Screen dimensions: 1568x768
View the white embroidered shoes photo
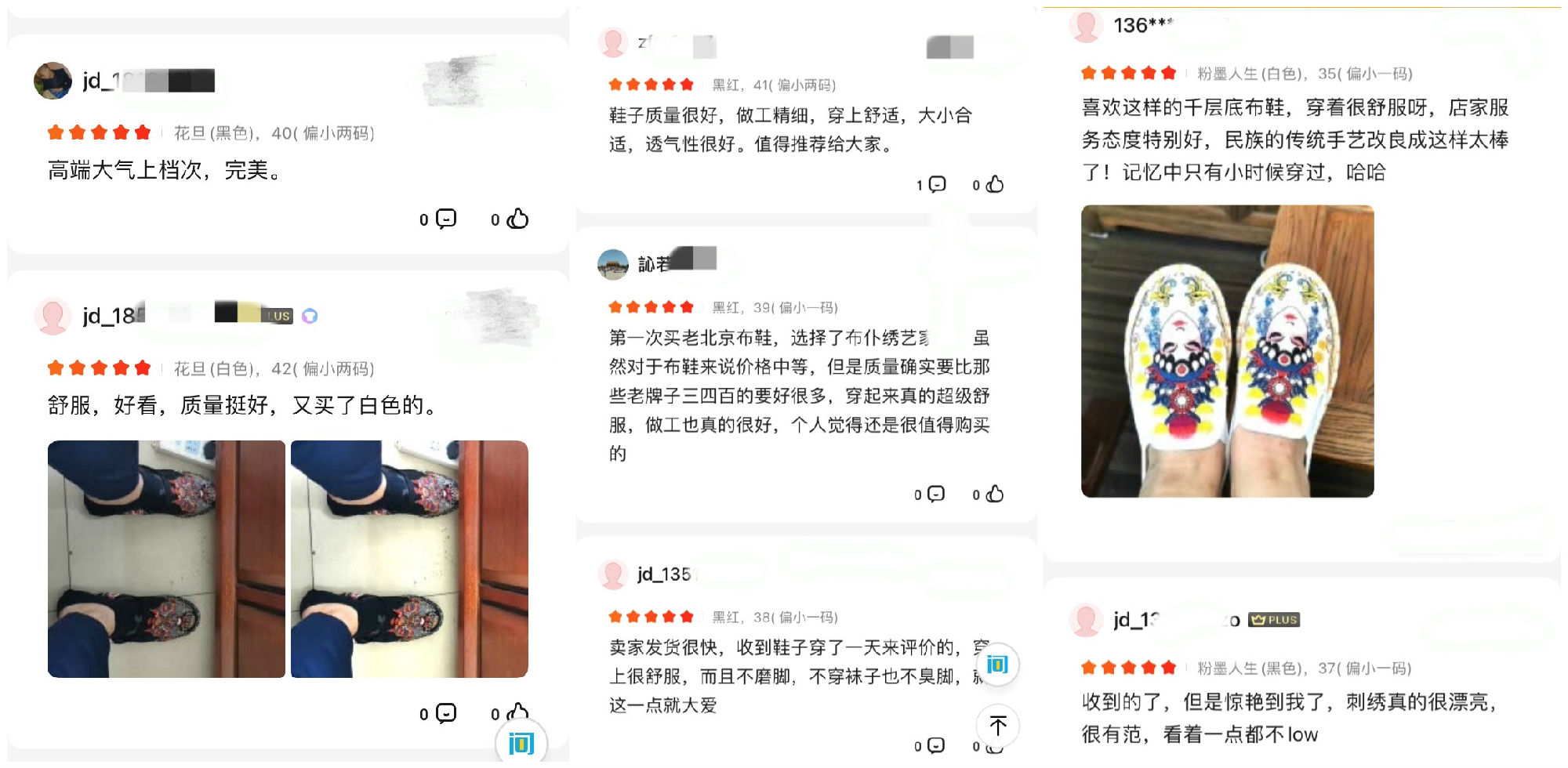pos(1227,351)
